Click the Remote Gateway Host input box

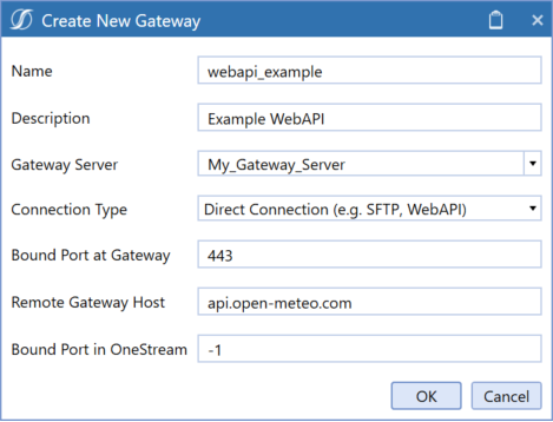point(369,301)
